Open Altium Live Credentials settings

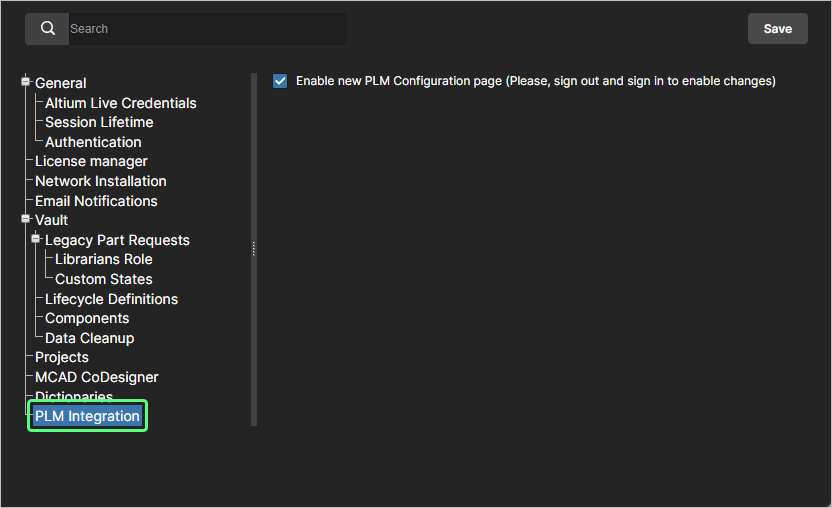click(x=120, y=103)
